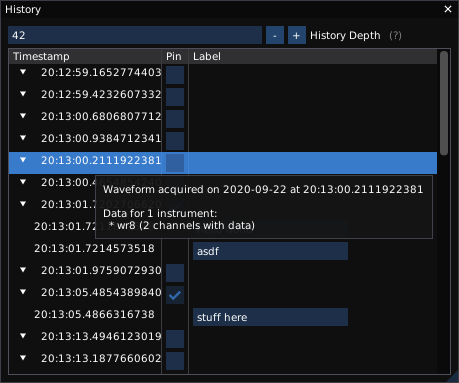Select marker timestamp 20:13:01.7214573518

tap(94, 248)
